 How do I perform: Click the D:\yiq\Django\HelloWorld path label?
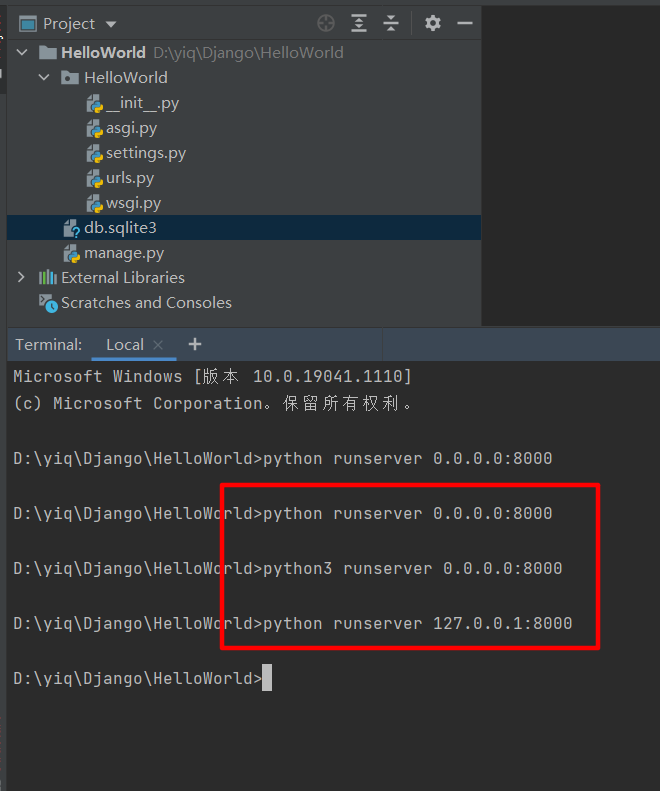[x=248, y=52]
